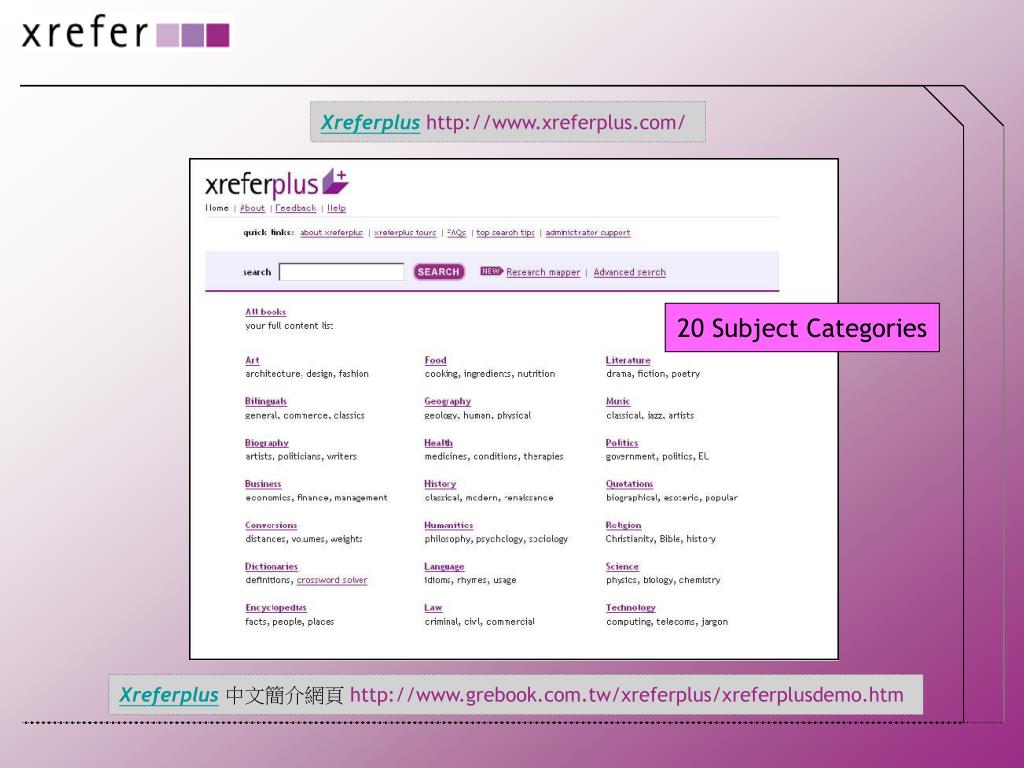
Task: Open the Bilinguals category
Action: [266, 402]
